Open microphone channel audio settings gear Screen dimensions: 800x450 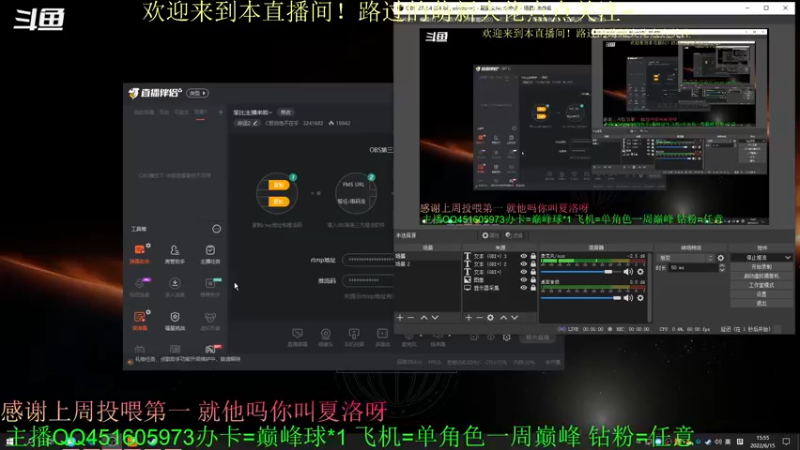point(640,272)
